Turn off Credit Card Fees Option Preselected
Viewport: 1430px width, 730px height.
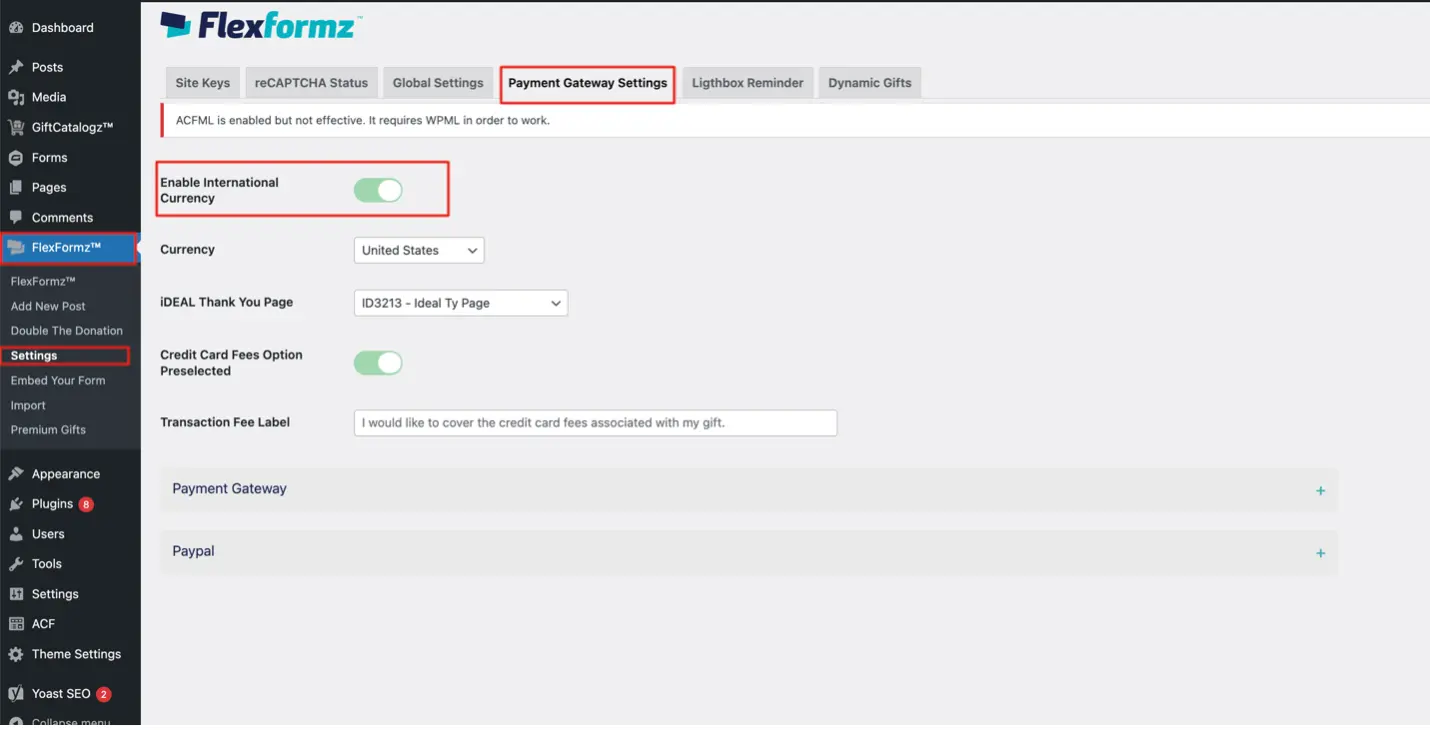point(378,363)
